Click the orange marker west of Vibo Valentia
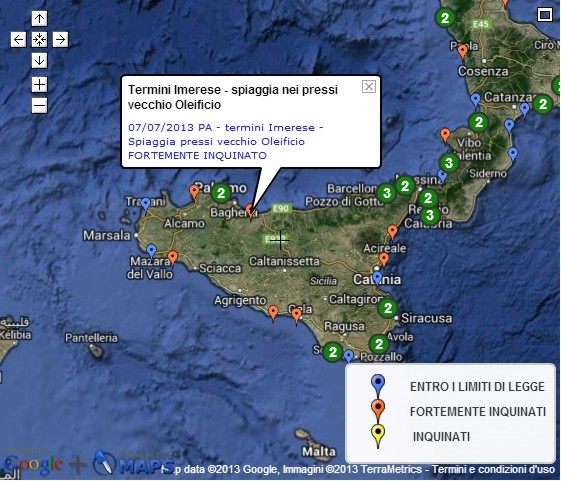The width and height of the screenshot is (561, 481). tap(445, 135)
